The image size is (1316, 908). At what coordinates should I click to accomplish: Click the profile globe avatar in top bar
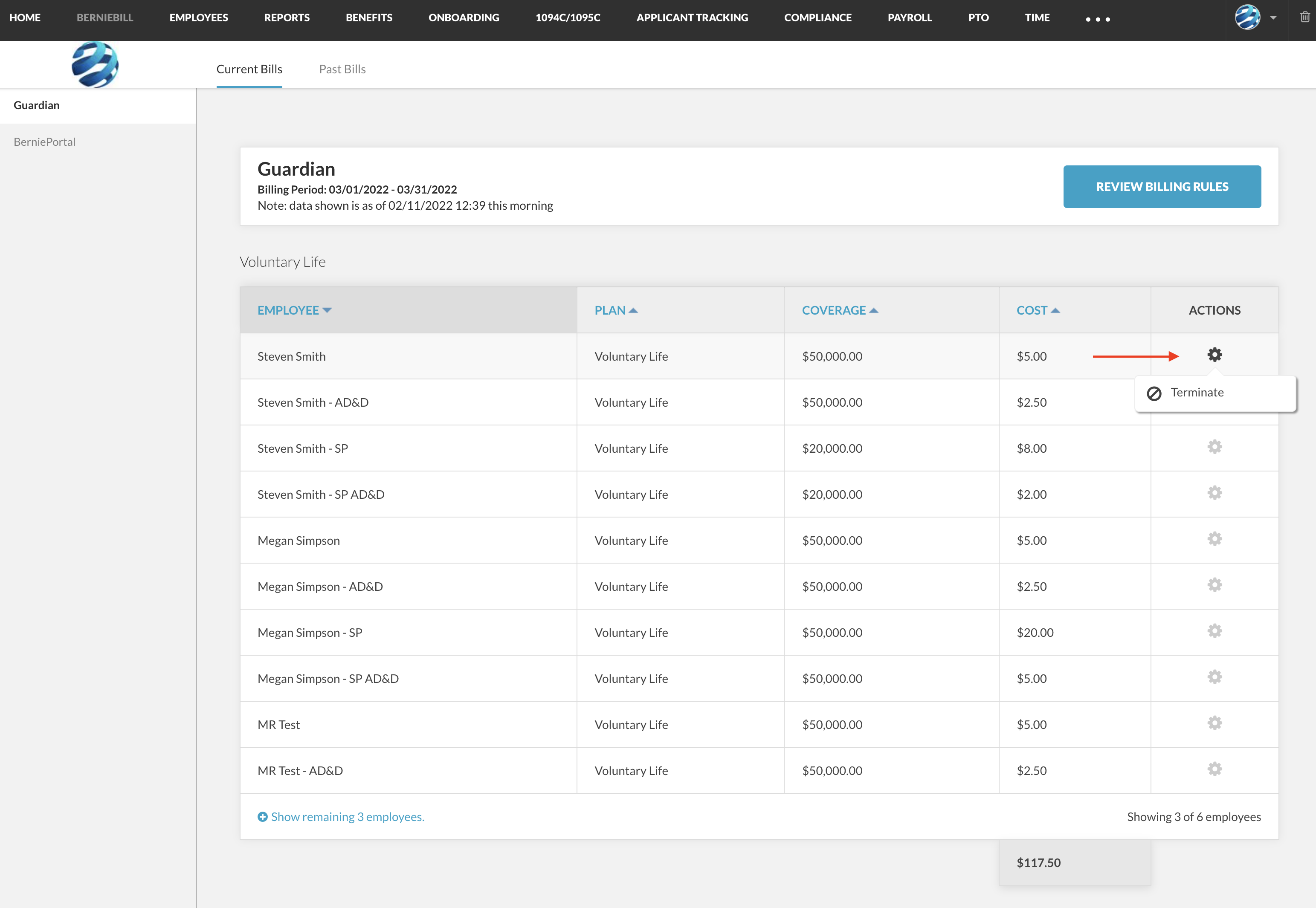point(1247,17)
